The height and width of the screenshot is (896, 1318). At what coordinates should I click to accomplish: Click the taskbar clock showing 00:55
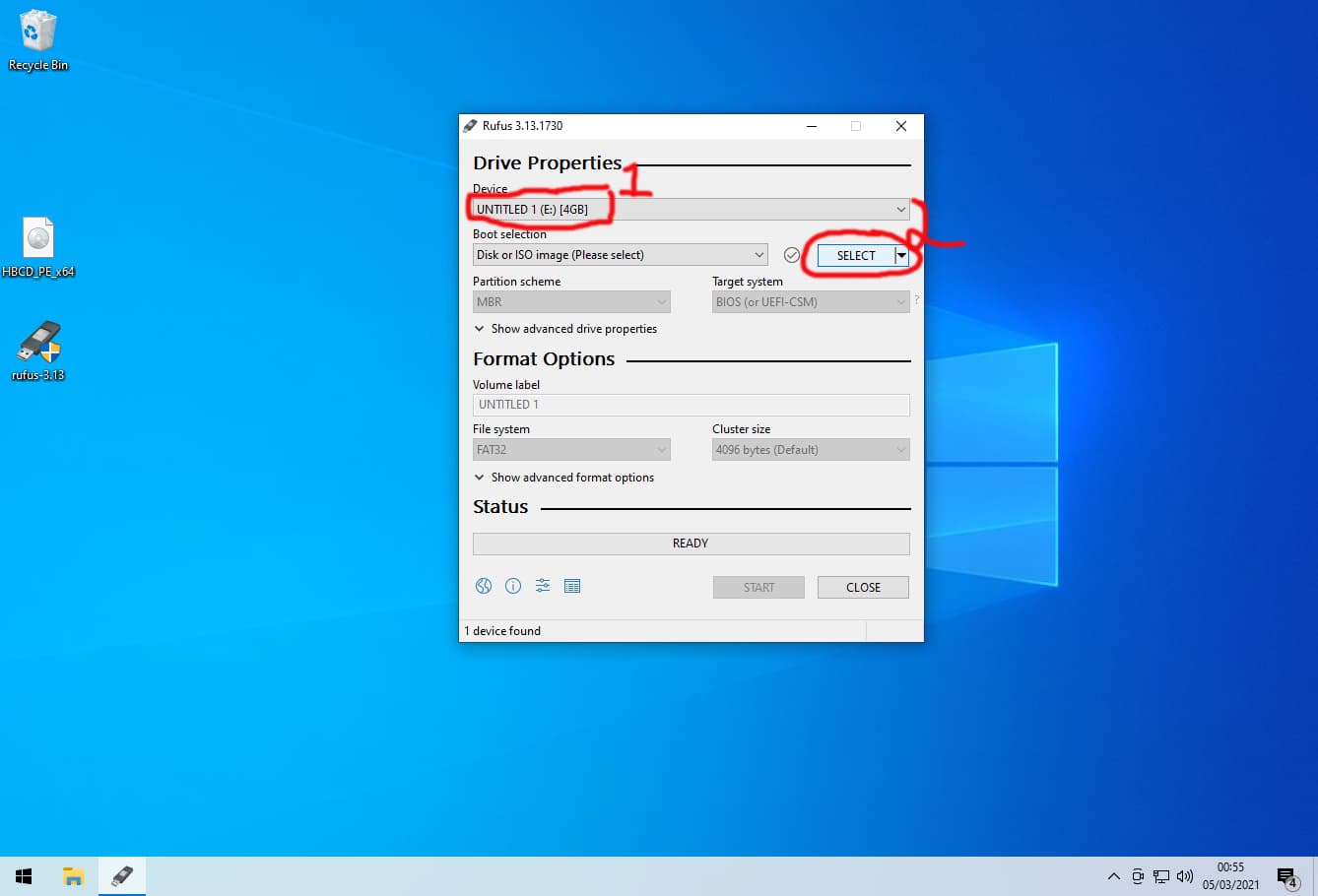(x=1230, y=876)
